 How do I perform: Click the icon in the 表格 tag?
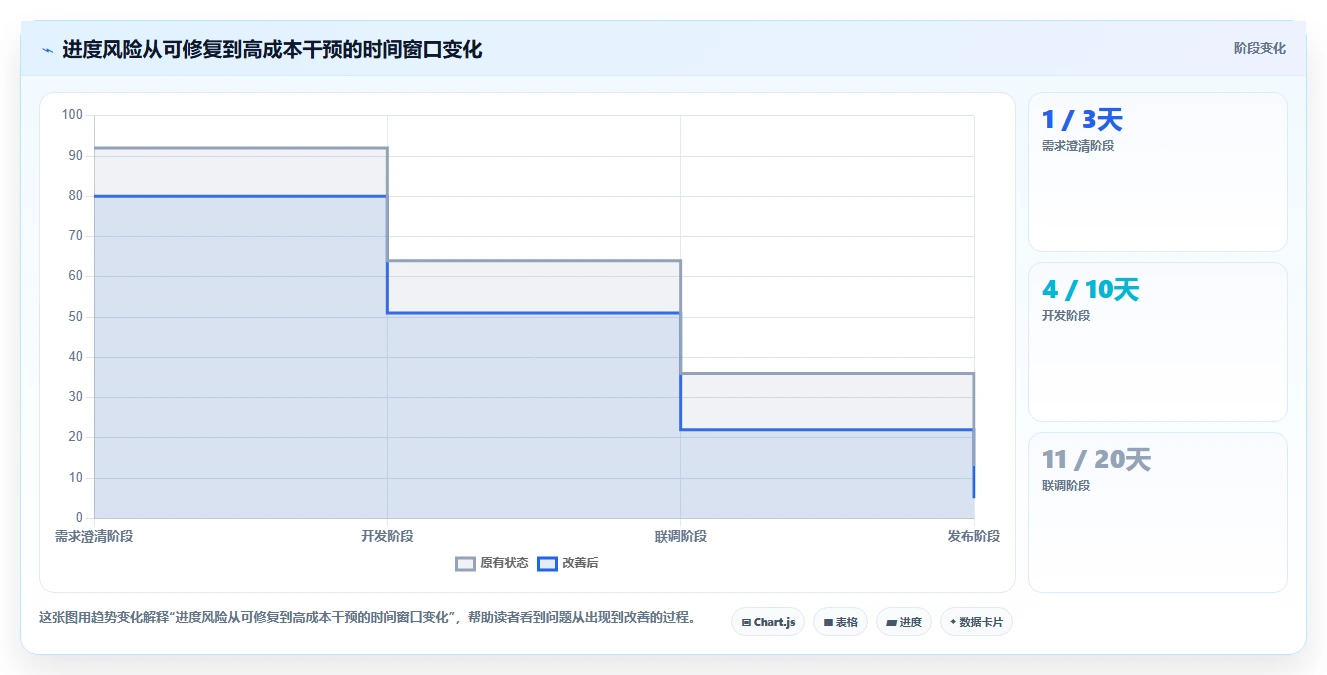click(828, 622)
